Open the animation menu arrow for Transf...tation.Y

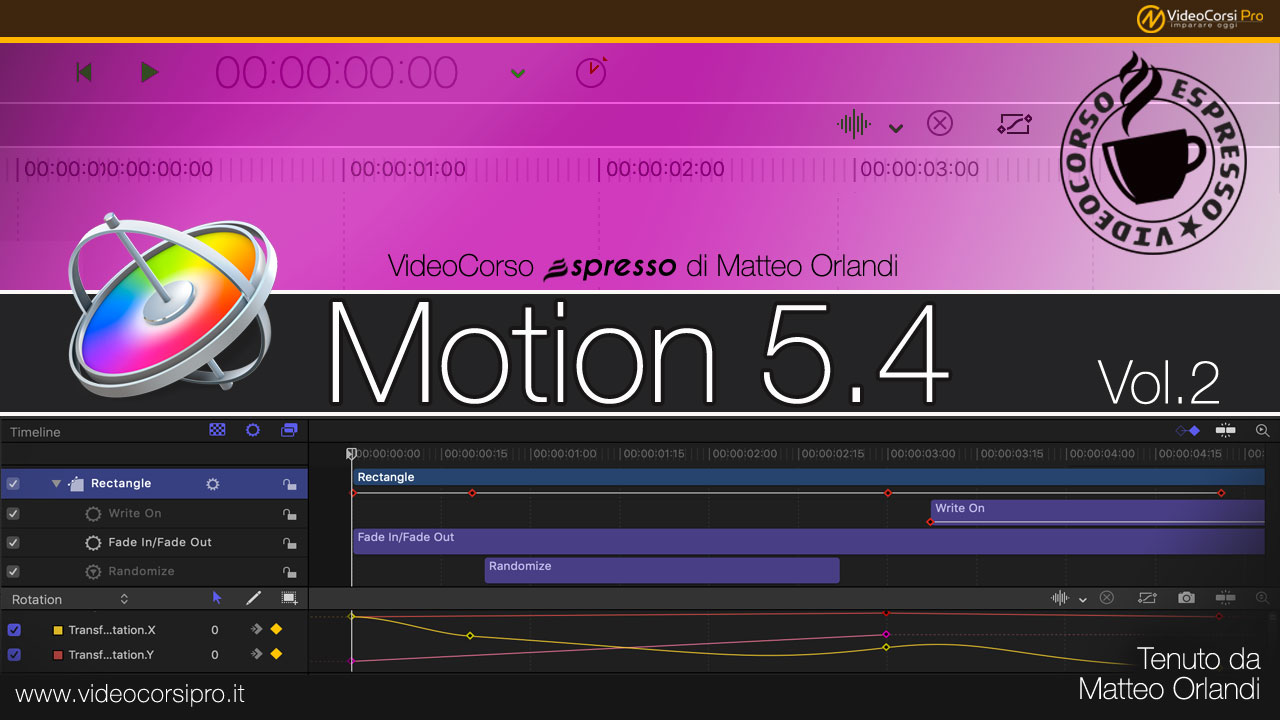[256, 654]
